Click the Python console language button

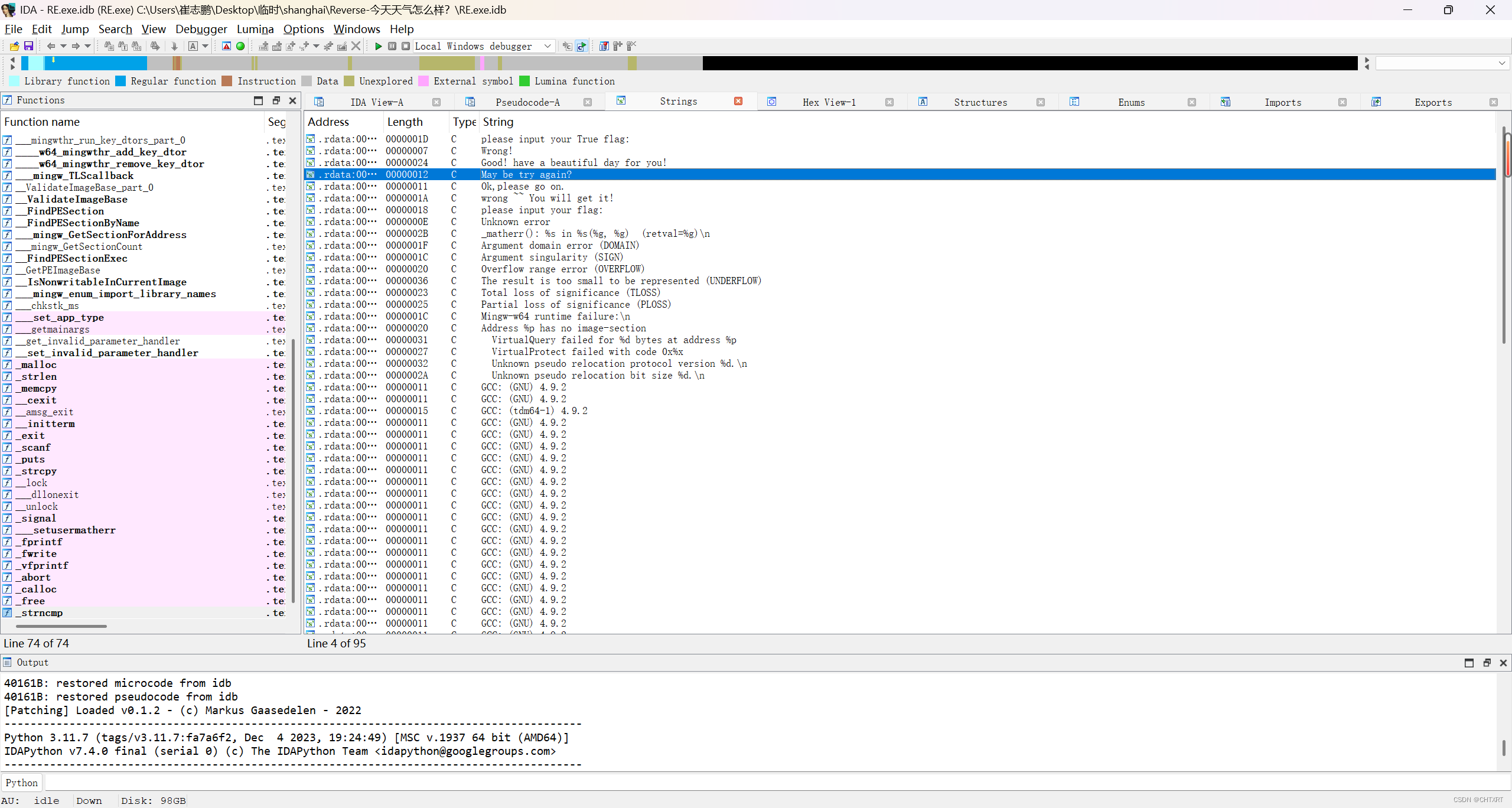[x=22, y=783]
